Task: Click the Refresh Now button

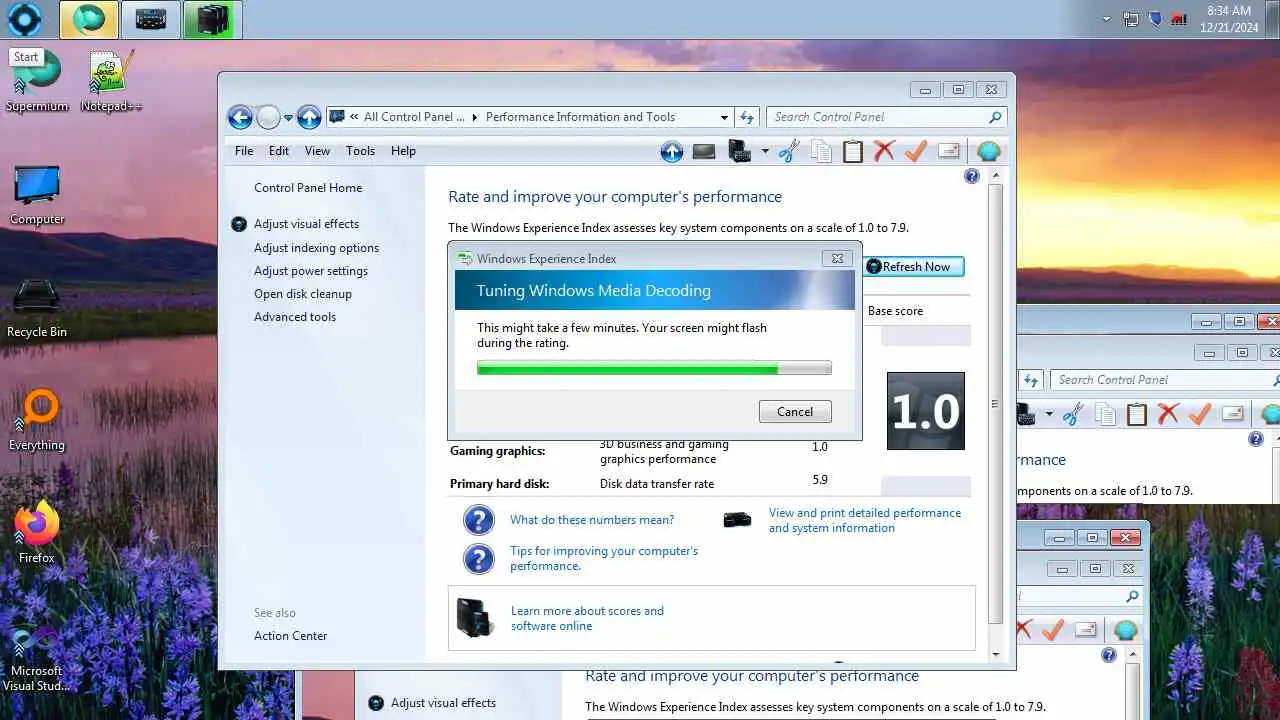Action: pyautogui.click(x=913, y=267)
